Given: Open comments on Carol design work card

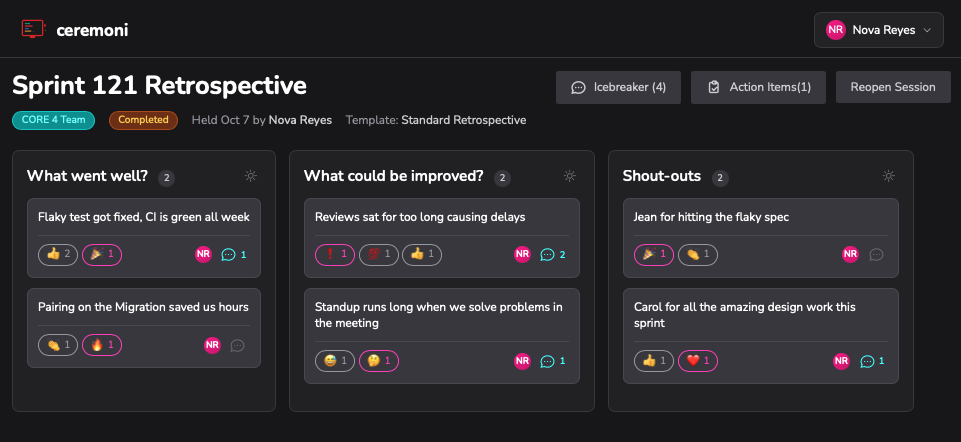Looking at the screenshot, I should [872, 361].
